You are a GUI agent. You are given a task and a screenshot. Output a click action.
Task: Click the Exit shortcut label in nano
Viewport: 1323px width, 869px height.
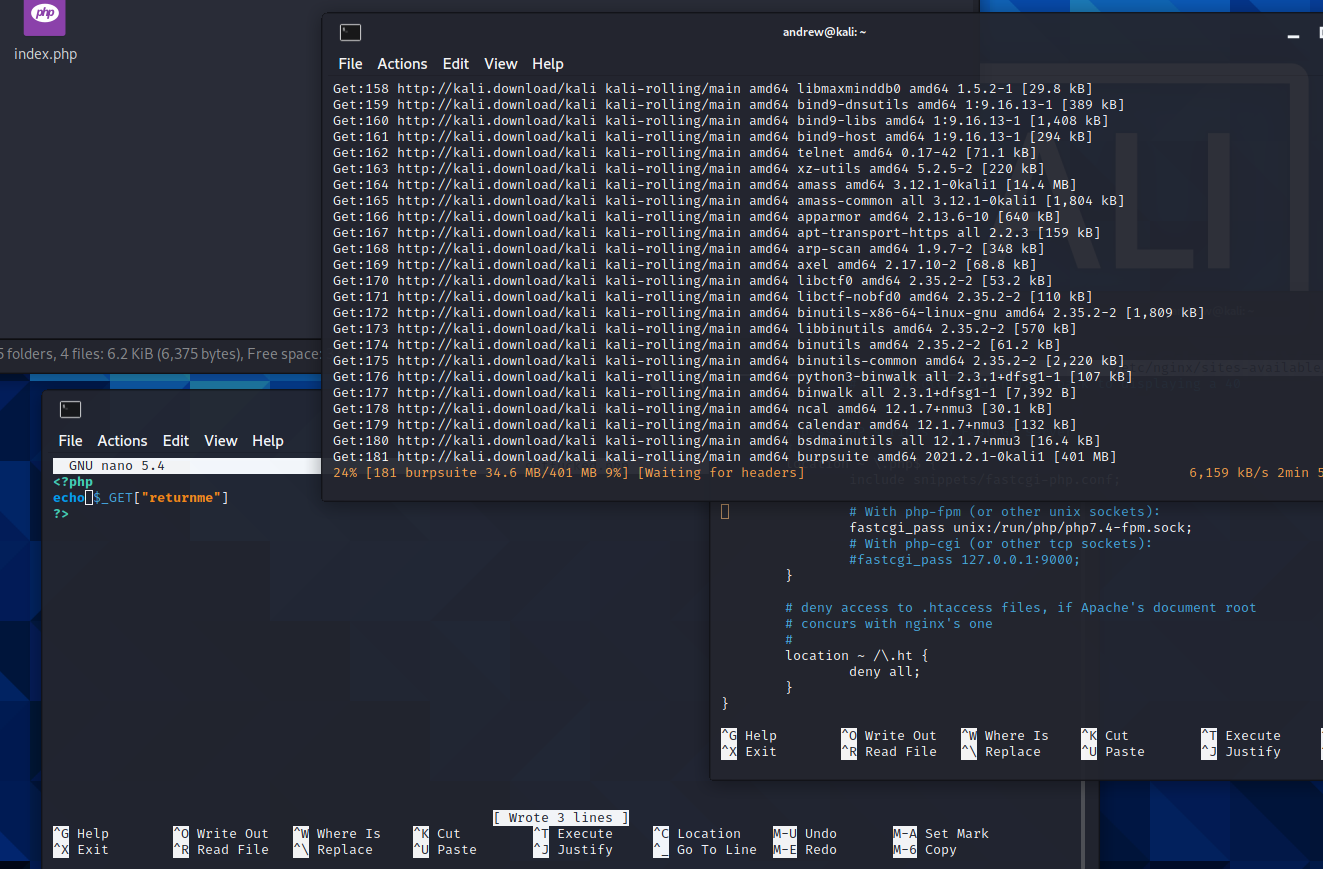(x=92, y=849)
